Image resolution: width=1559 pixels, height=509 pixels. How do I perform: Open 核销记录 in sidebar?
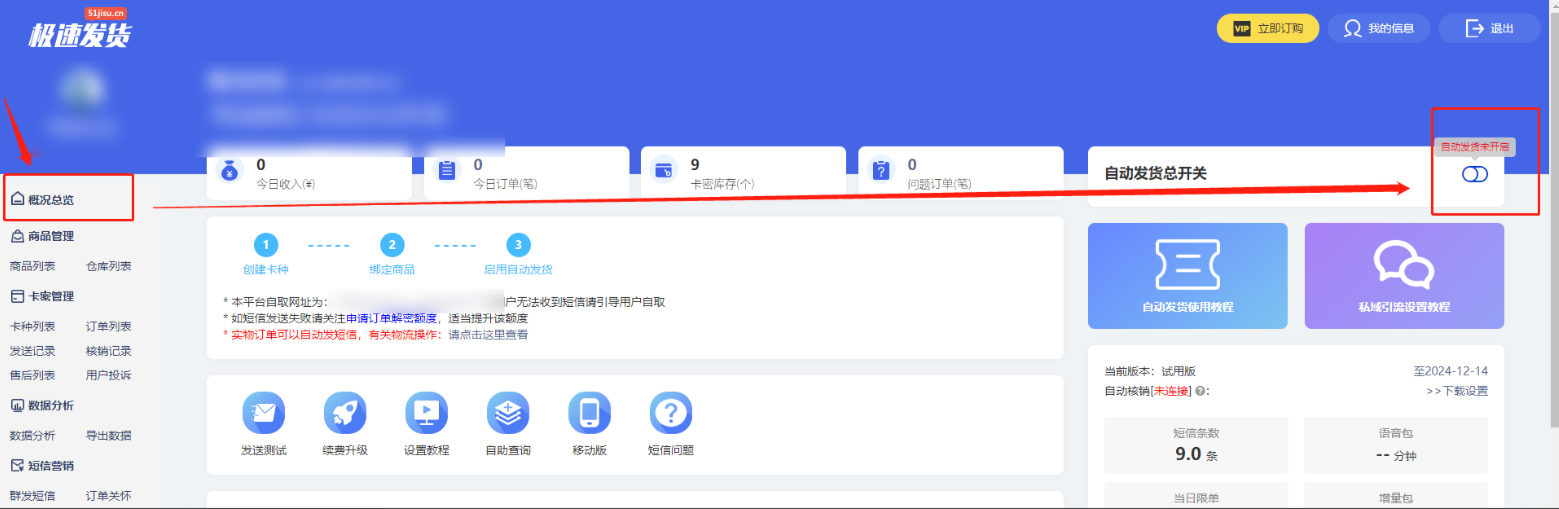(x=108, y=351)
